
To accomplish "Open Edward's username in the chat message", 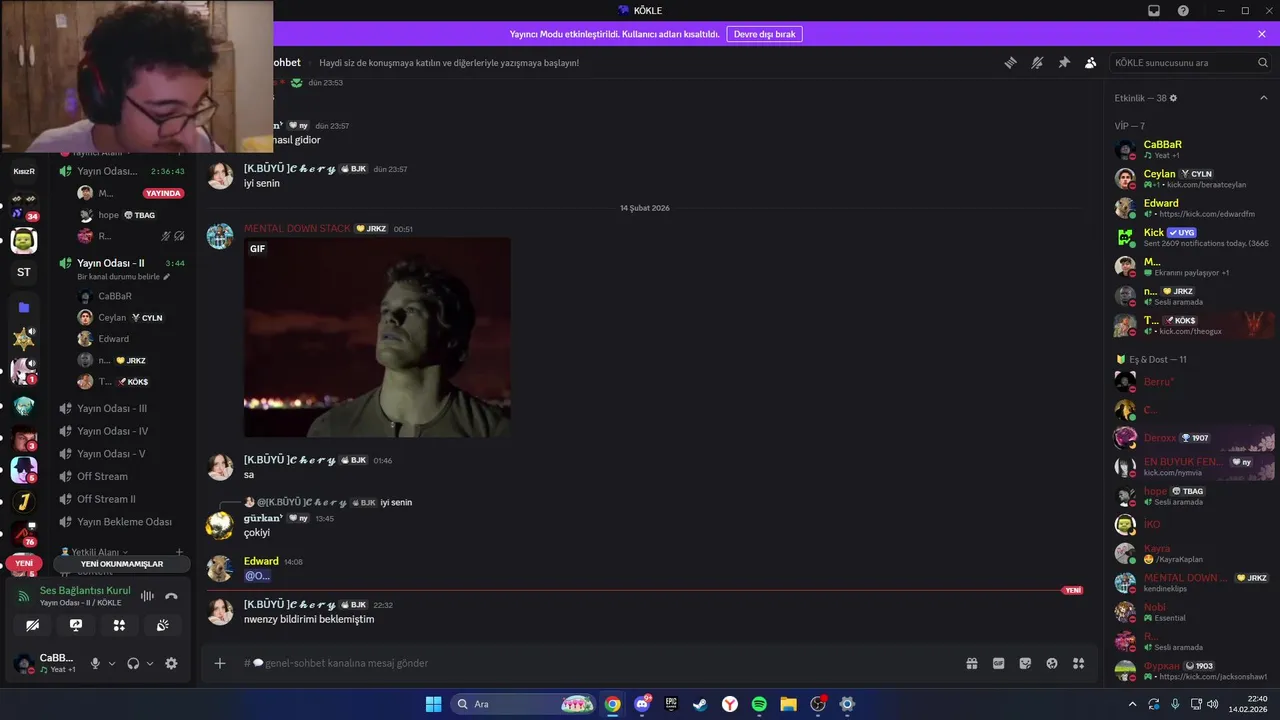I will tap(261, 561).
